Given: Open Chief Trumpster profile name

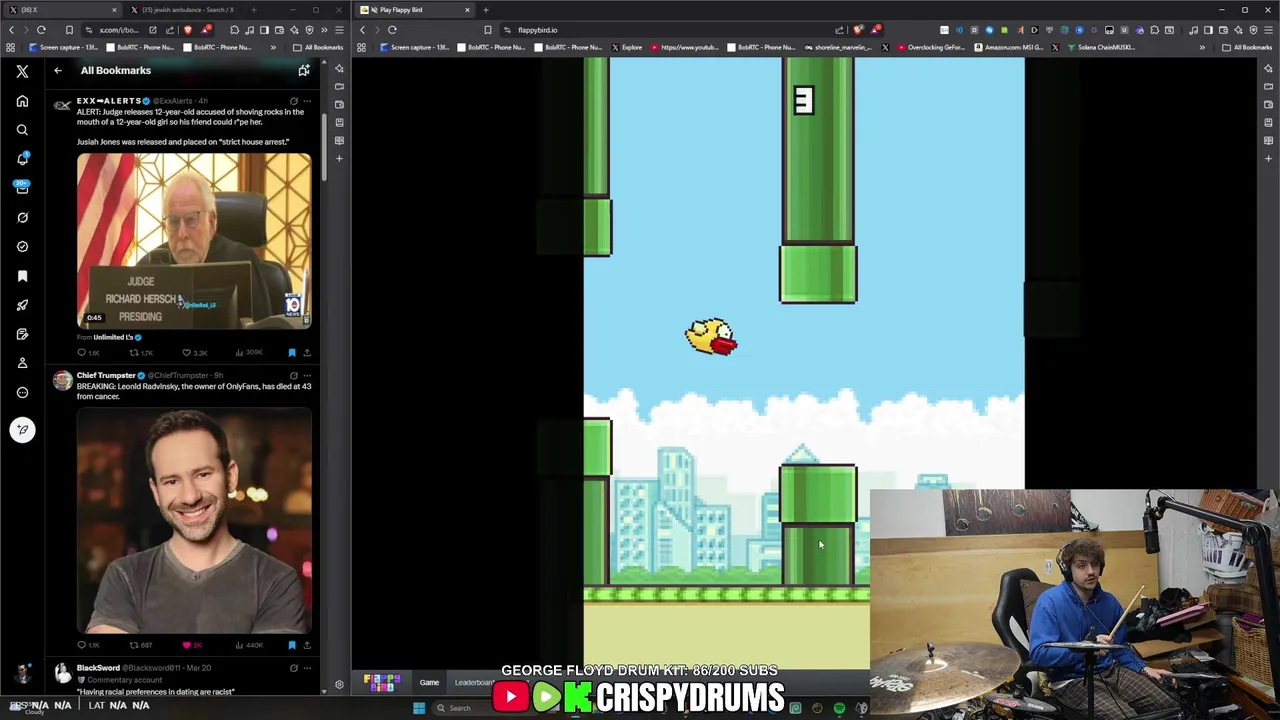Looking at the screenshot, I should [106, 375].
